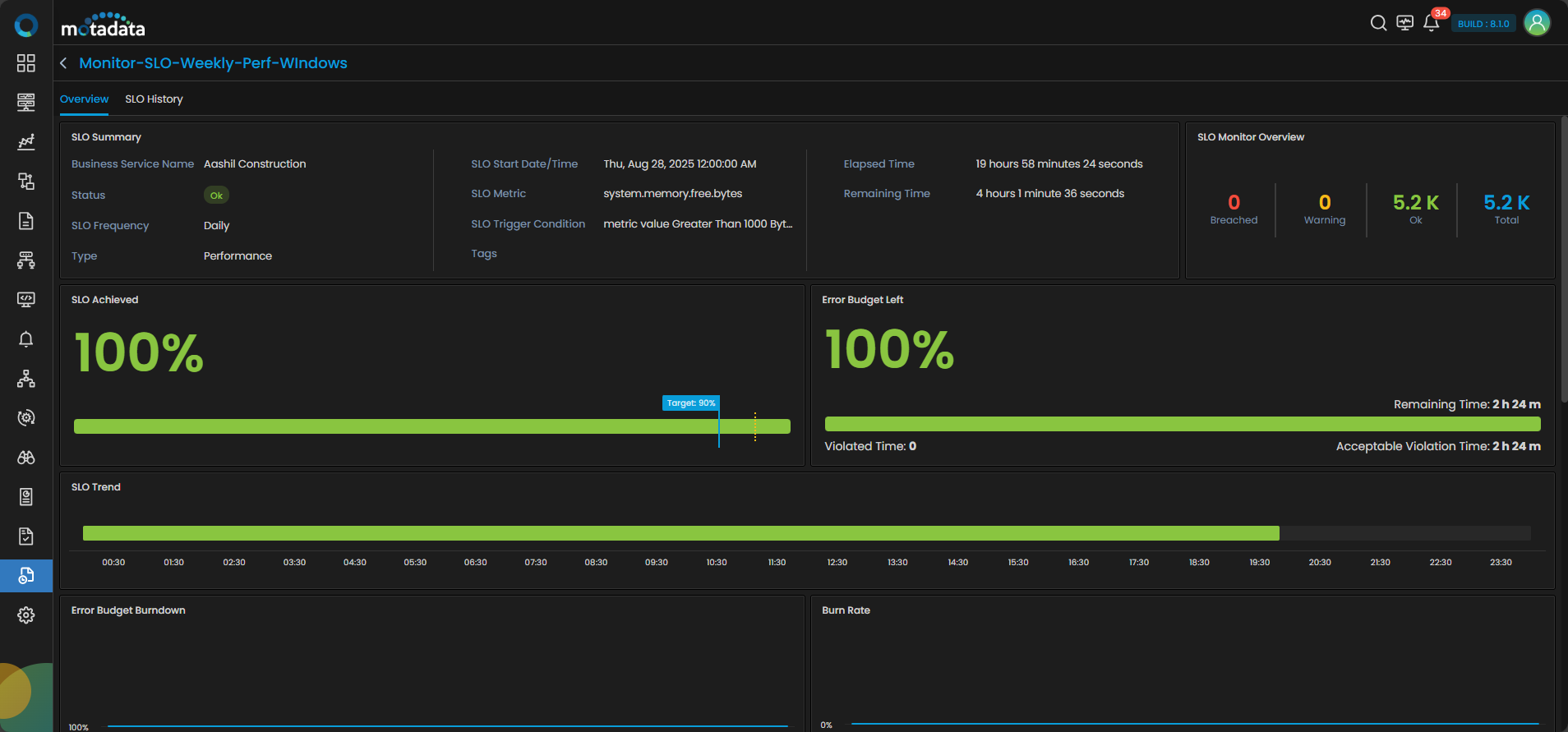Screen dimensions: 1568x732
Task: Open notifications bell with 34 badge
Action: [1432, 23]
